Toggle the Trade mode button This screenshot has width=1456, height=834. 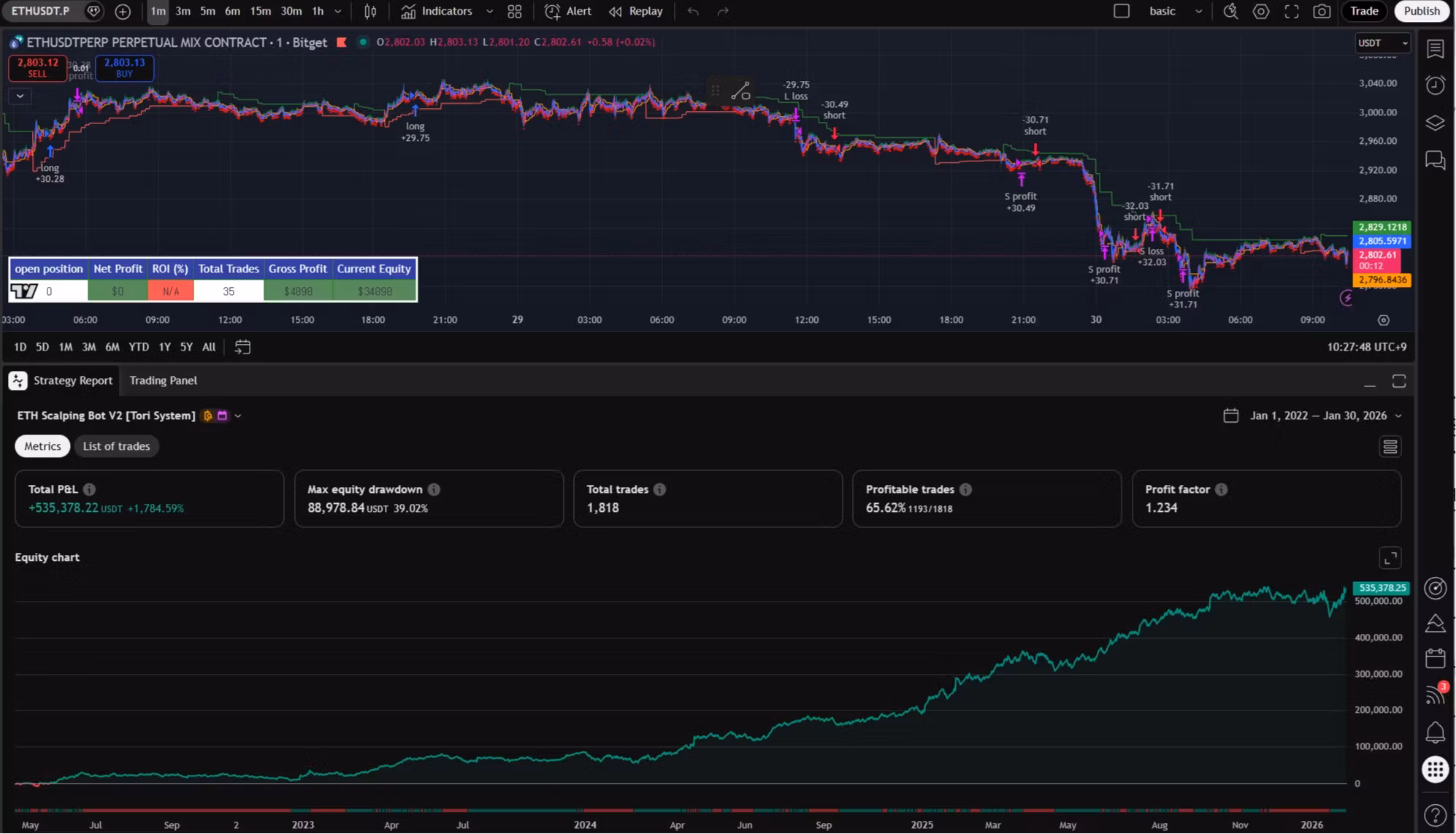[1364, 11]
